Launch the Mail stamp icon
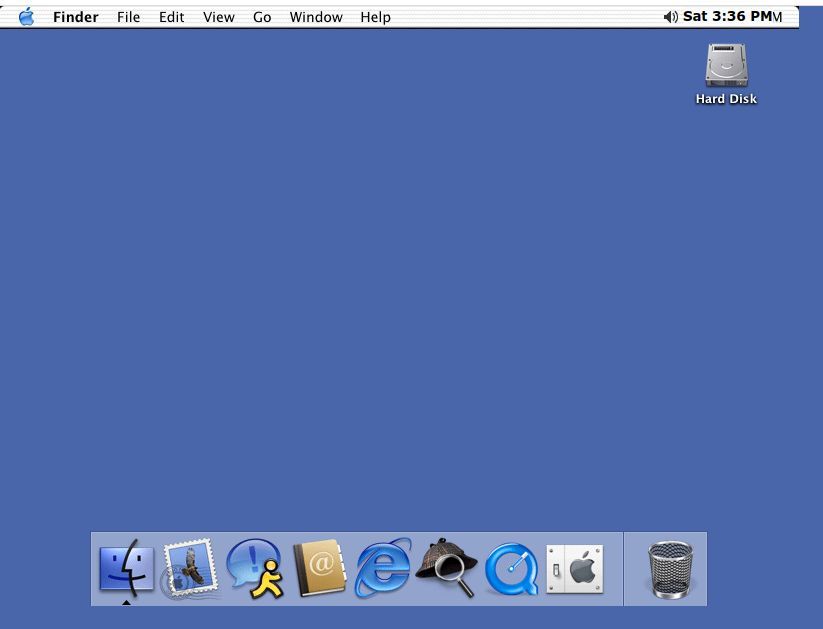 (189, 569)
